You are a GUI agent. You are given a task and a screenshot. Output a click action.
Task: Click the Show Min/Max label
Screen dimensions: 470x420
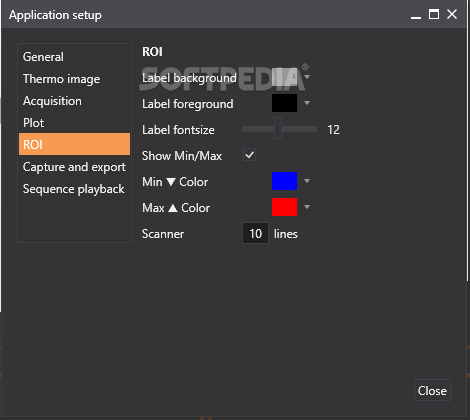pos(182,156)
